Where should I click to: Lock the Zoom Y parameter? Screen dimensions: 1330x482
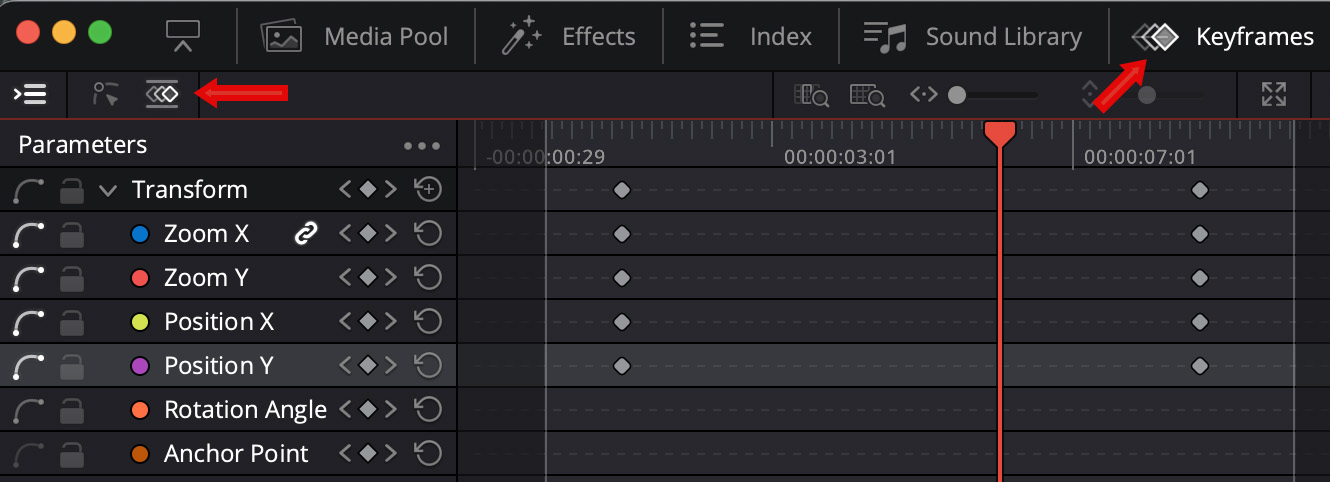tap(71, 278)
